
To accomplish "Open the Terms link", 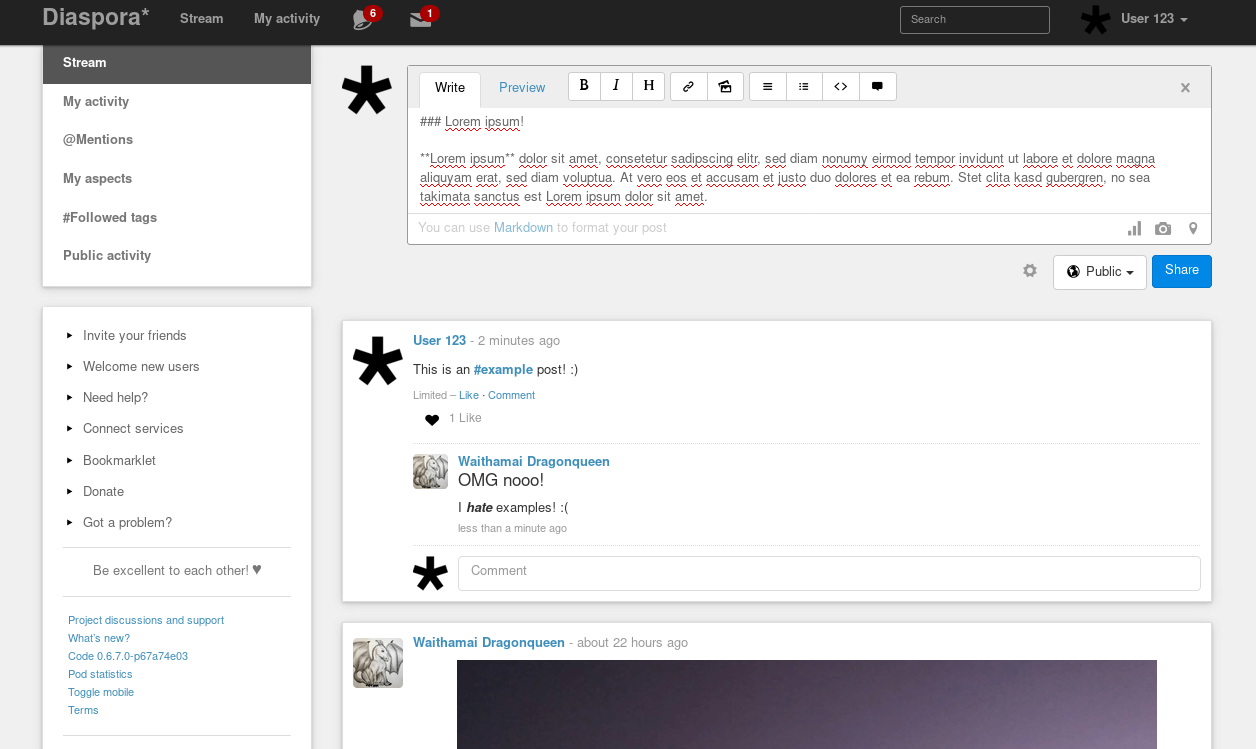I will [83, 710].
